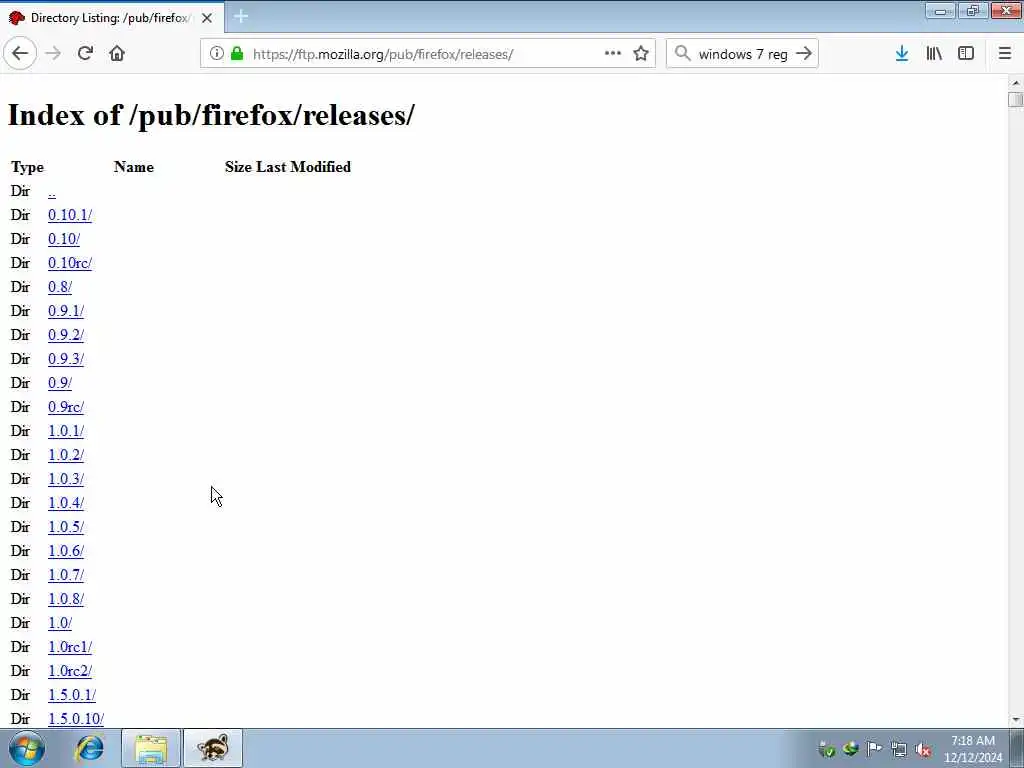Click the green secure connection padlock
Viewport: 1024px width, 768px height.
click(x=237, y=54)
